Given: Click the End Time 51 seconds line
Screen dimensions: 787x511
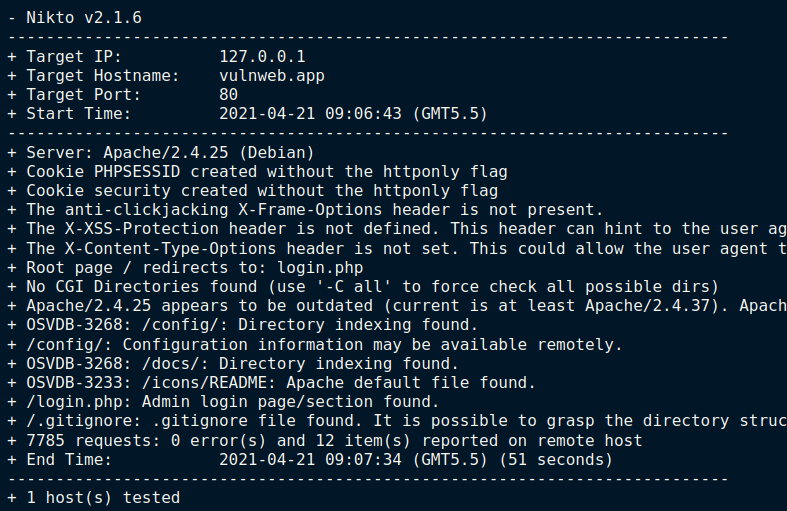Looking at the screenshot, I should (x=310, y=460).
